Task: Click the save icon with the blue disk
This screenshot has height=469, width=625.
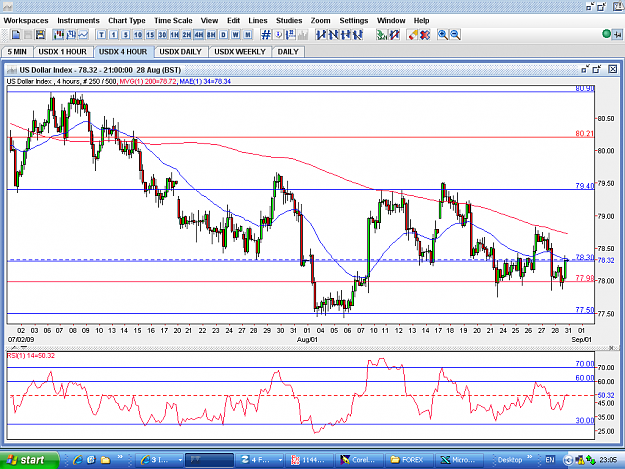Action: point(40,35)
